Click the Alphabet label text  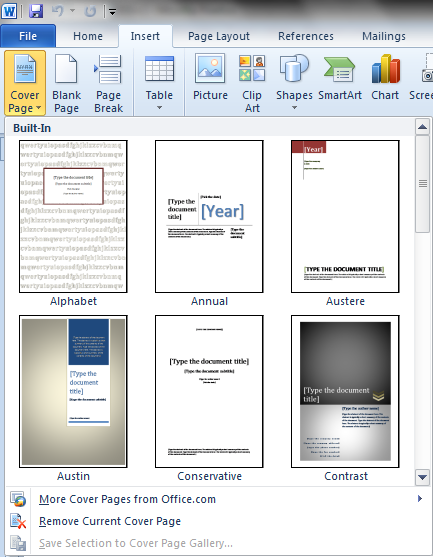(73, 301)
